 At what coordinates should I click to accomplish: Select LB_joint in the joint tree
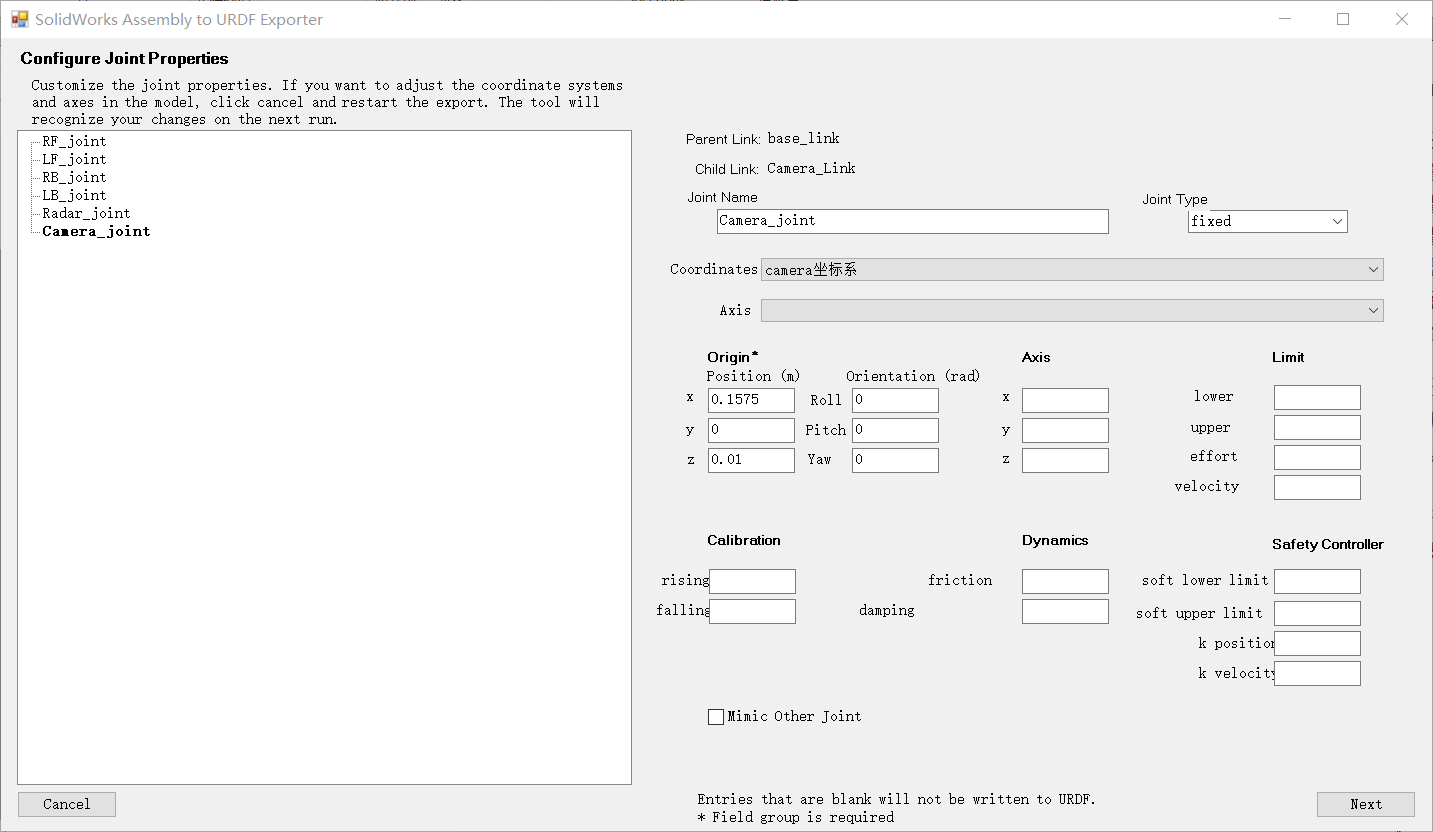click(x=74, y=196)
